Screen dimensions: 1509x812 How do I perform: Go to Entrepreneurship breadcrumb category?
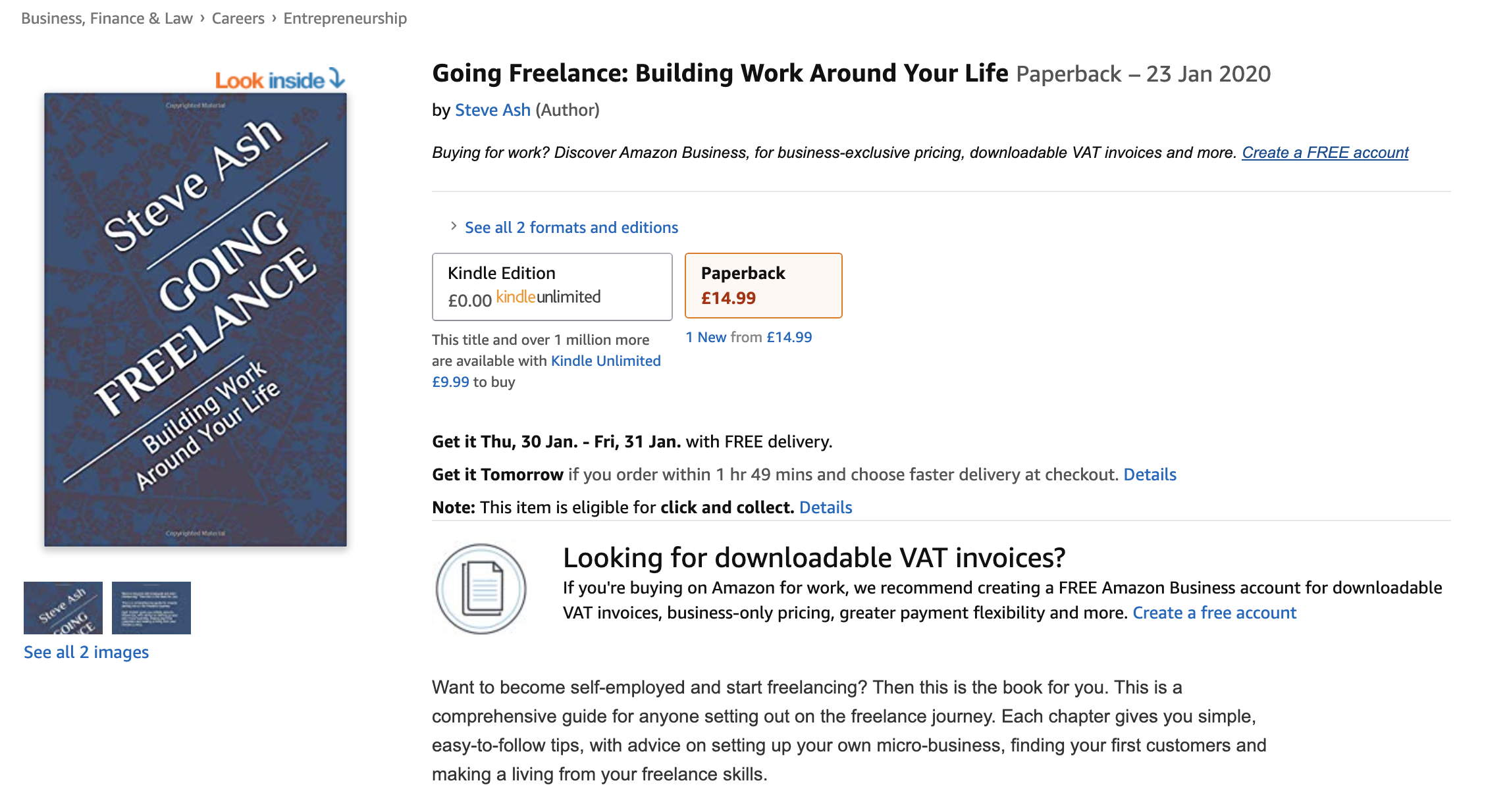[x=345, y=18]
